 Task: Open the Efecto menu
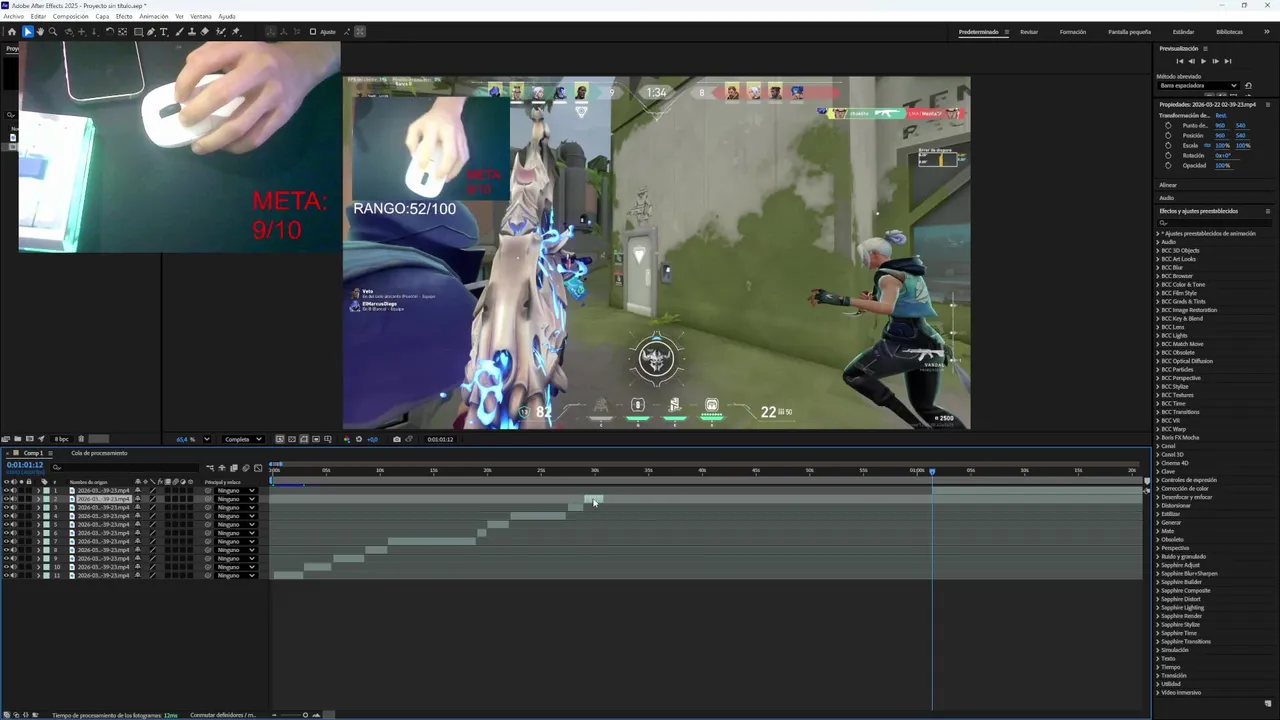[124, 17]
